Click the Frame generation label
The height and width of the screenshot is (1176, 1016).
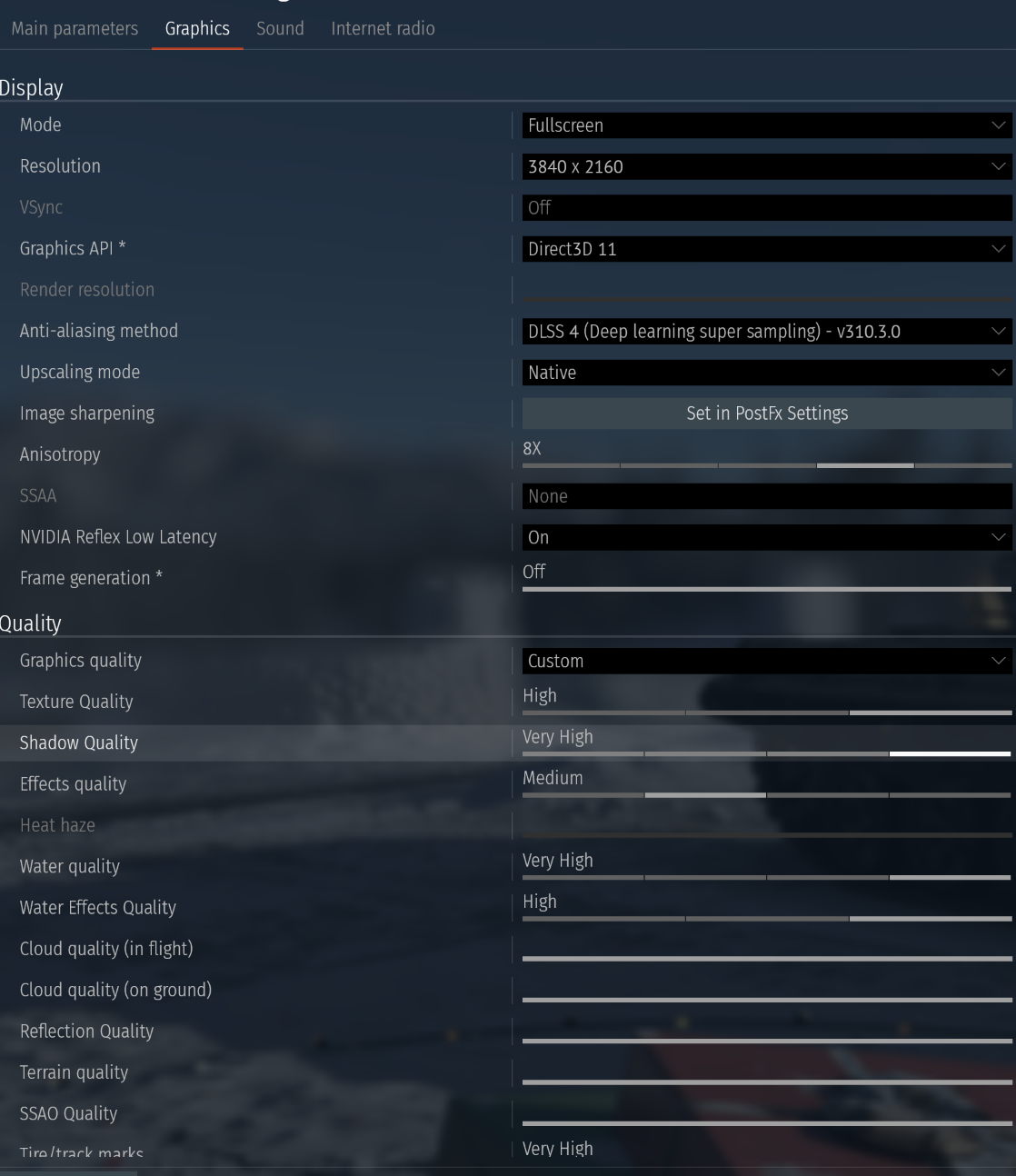91,578
